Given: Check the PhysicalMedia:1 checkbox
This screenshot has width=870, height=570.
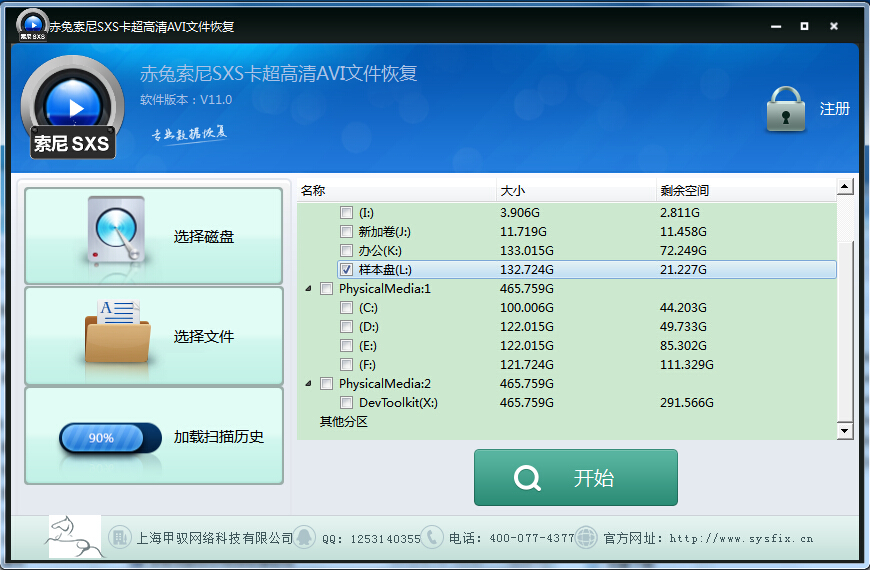Looking at the screenshot, I should point(326,289).
